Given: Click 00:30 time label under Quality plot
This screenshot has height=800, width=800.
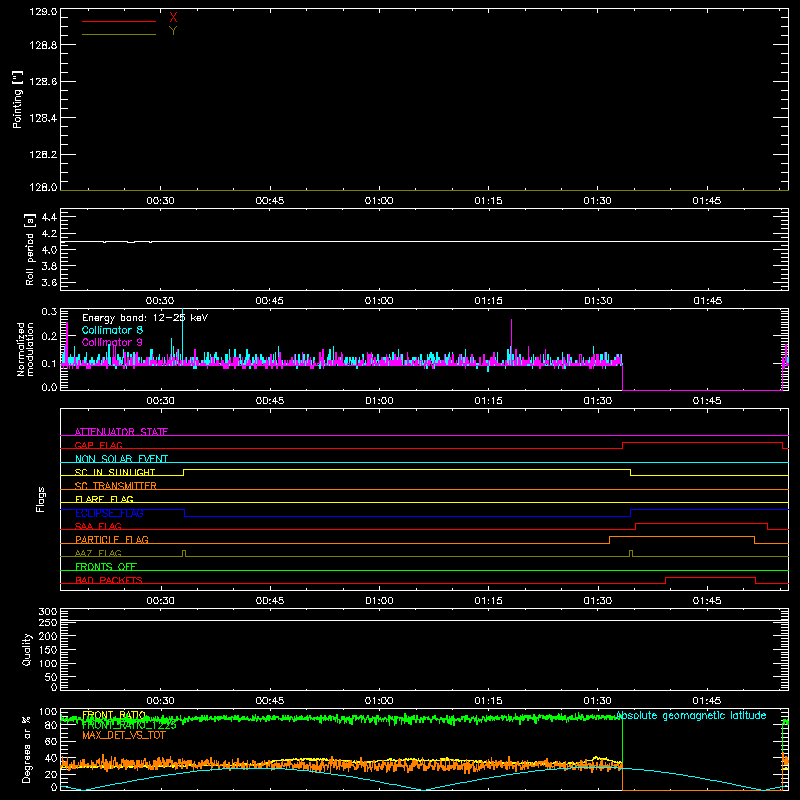Looking at the screenshot, I should pos(160,701).
